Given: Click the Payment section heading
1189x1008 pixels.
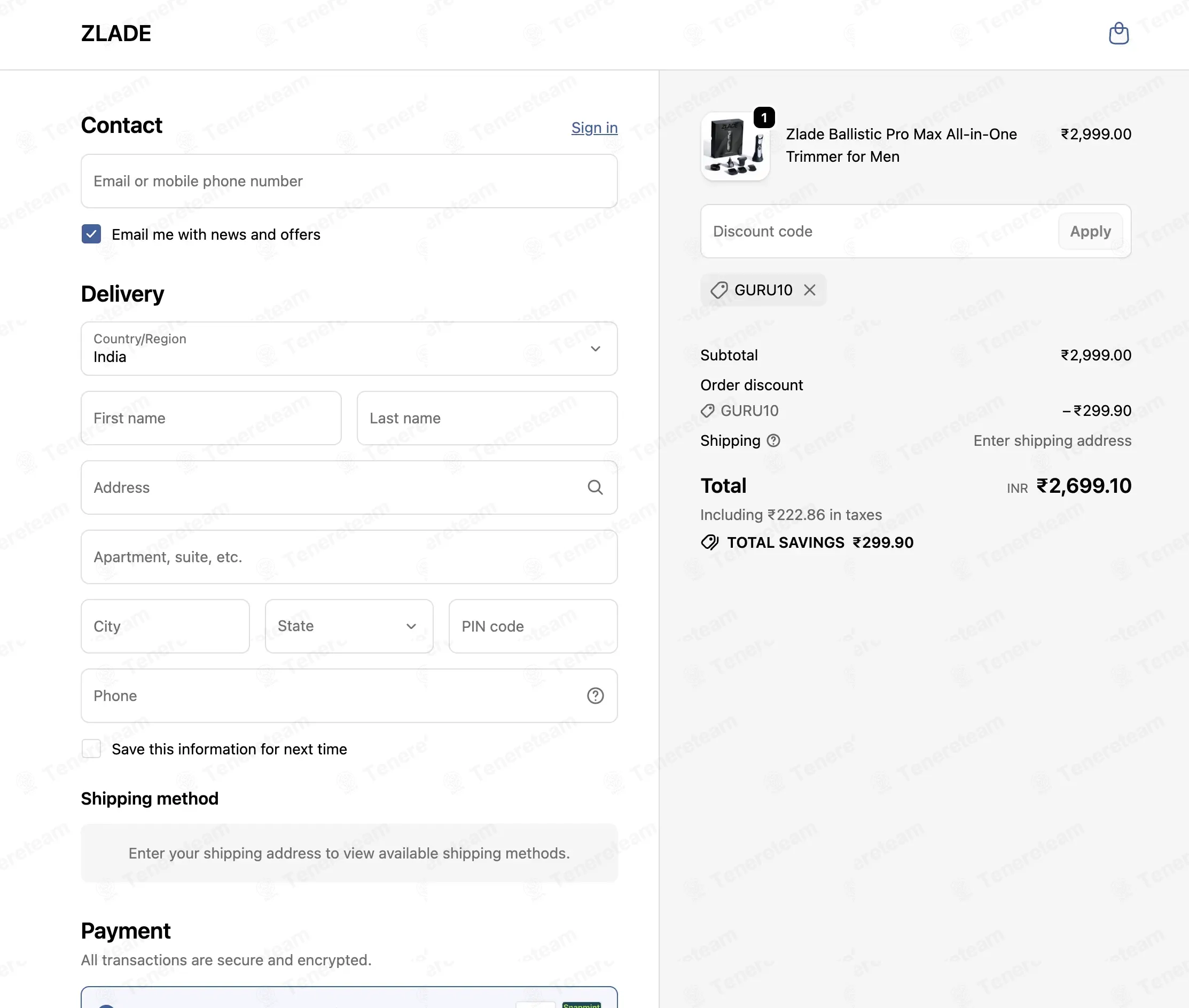Looking at the screenshot, I should pos(126,931).
